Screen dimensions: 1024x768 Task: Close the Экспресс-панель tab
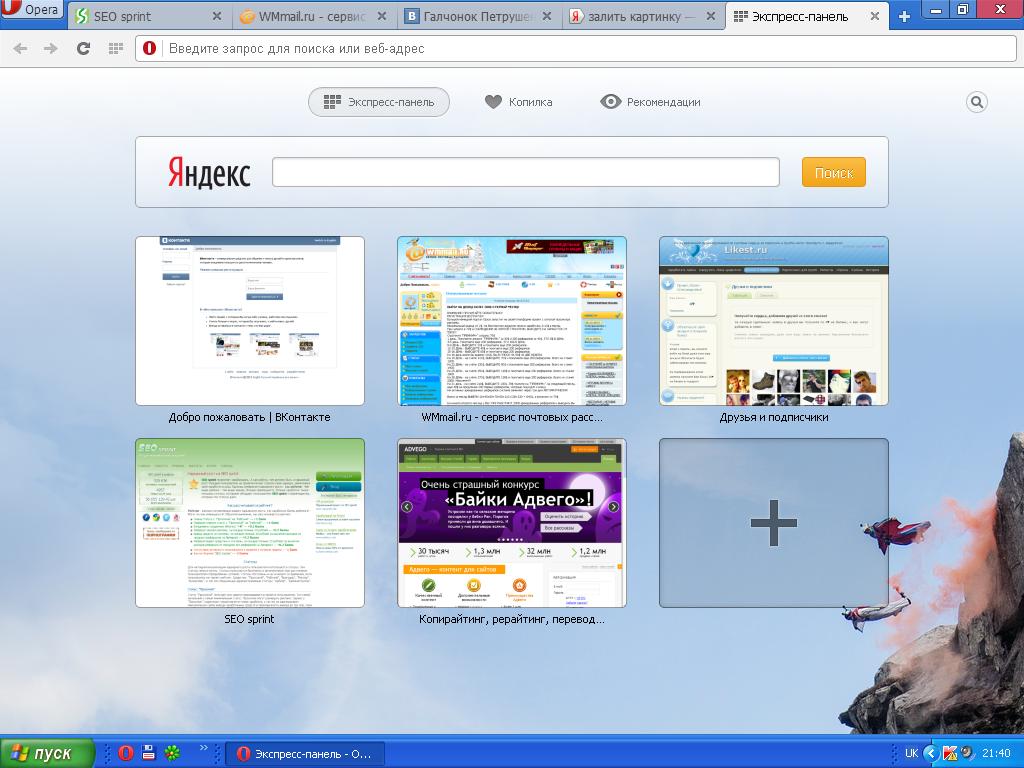(x=875, y=16)
